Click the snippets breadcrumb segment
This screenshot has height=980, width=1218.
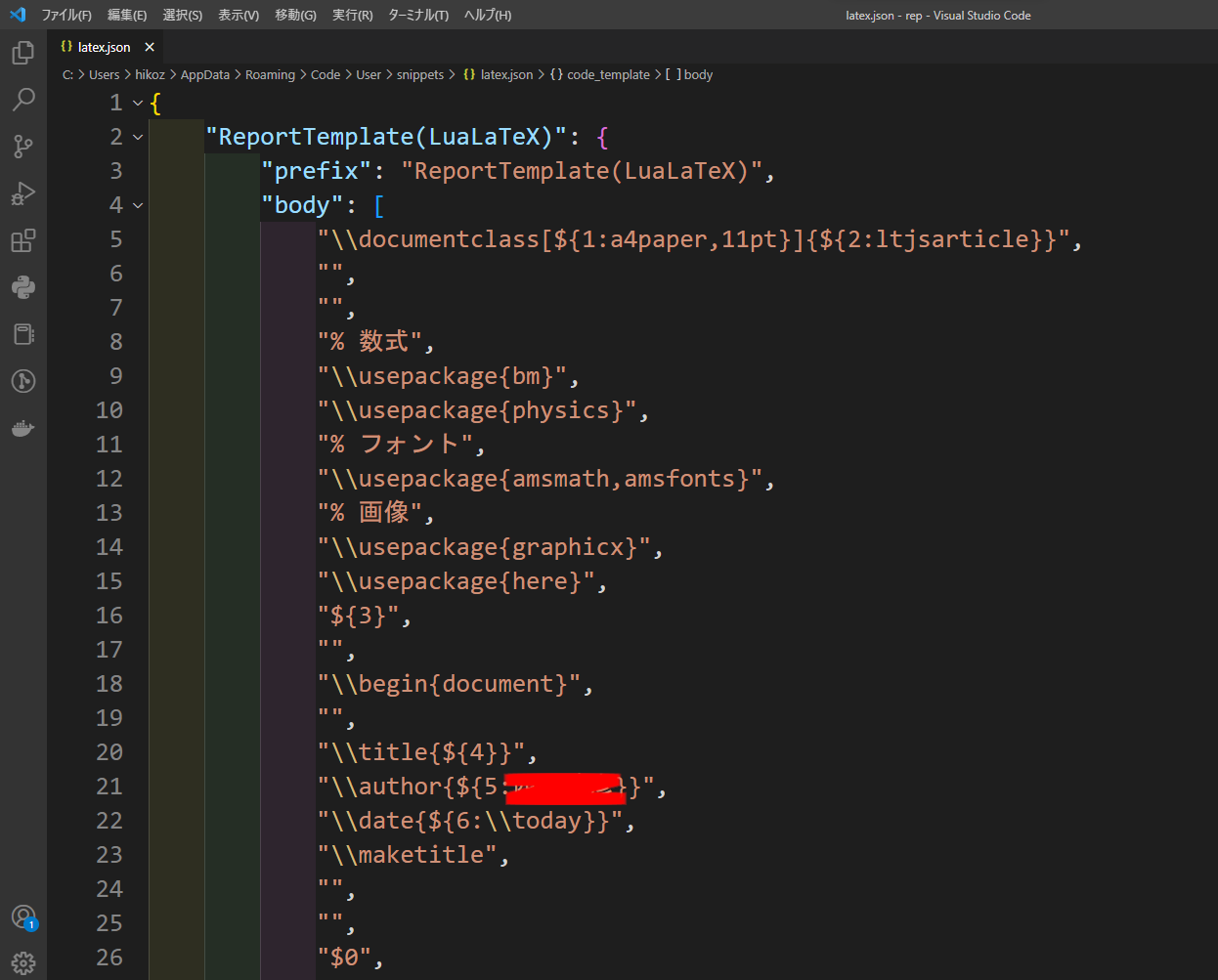pyautogui.click(x=420, y=74)
